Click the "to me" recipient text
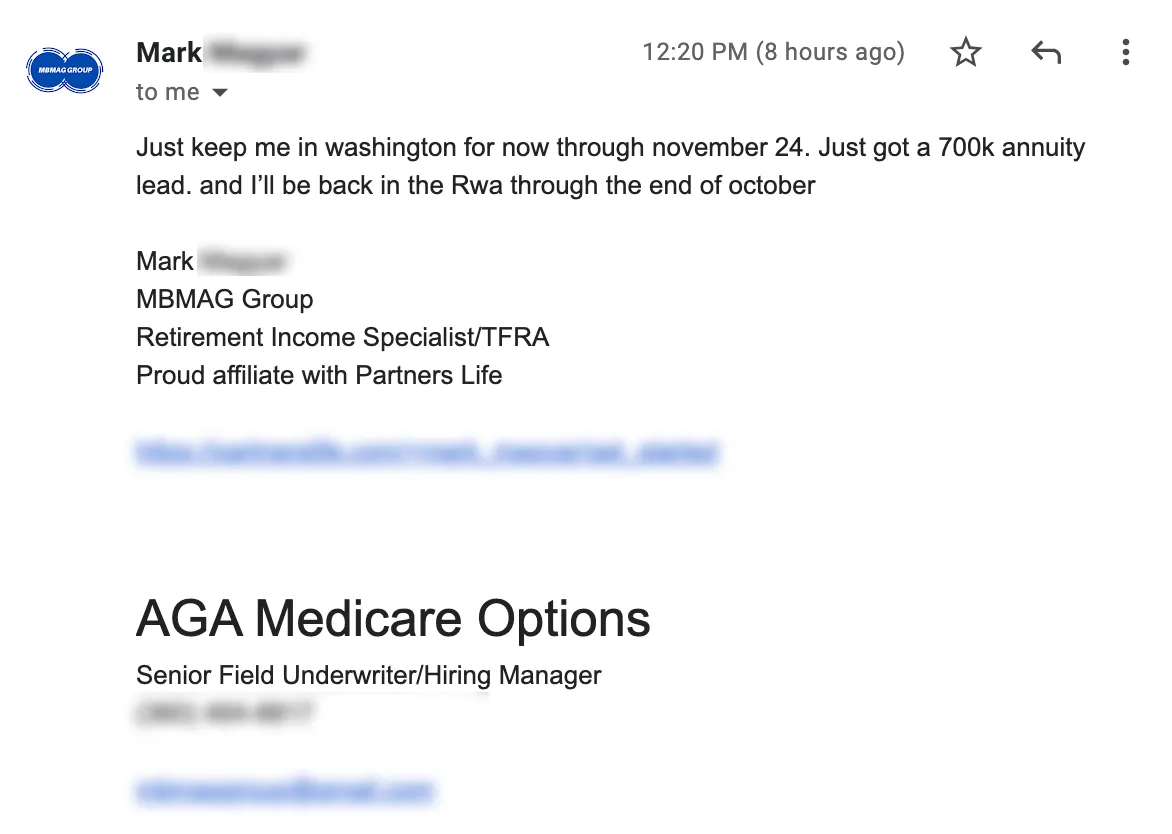Viewport: 1172px width, 834px height. (167, 92)
